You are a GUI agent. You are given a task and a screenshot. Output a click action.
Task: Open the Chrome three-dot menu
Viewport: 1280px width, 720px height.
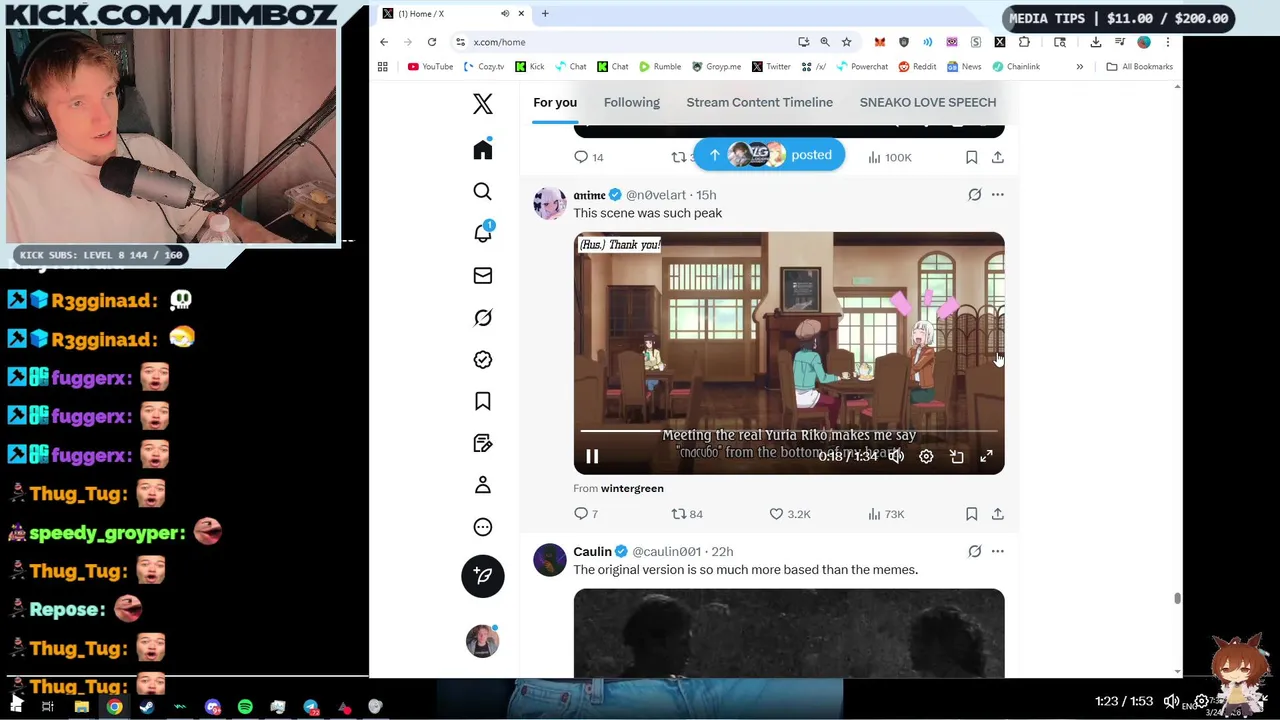1167,42
